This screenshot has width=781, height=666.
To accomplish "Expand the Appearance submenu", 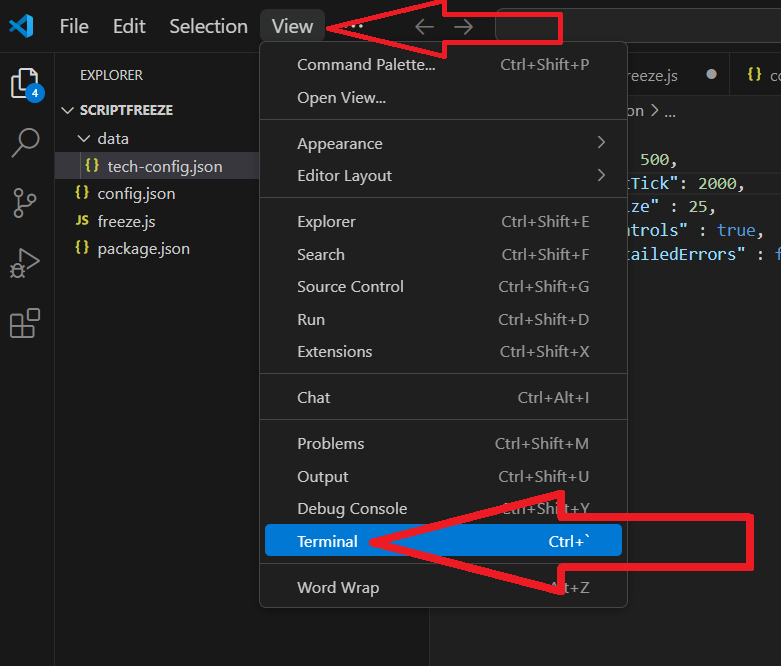I will pos(443,143).
